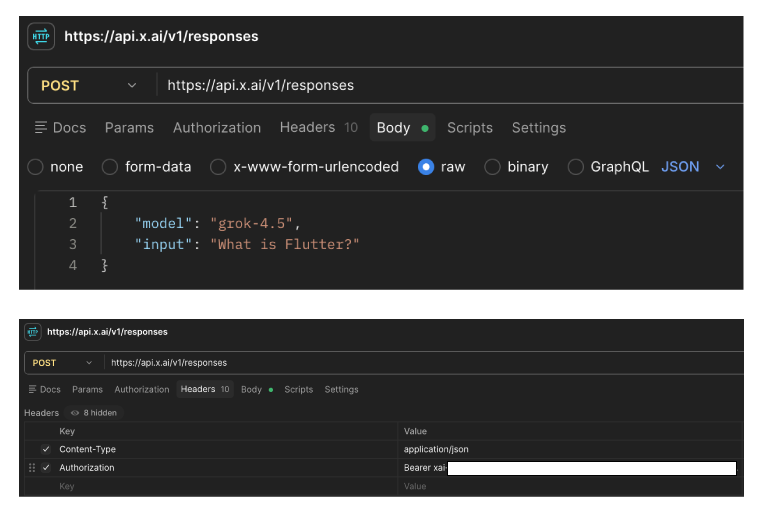Open the JSON format dropdown

pos(693,167)
